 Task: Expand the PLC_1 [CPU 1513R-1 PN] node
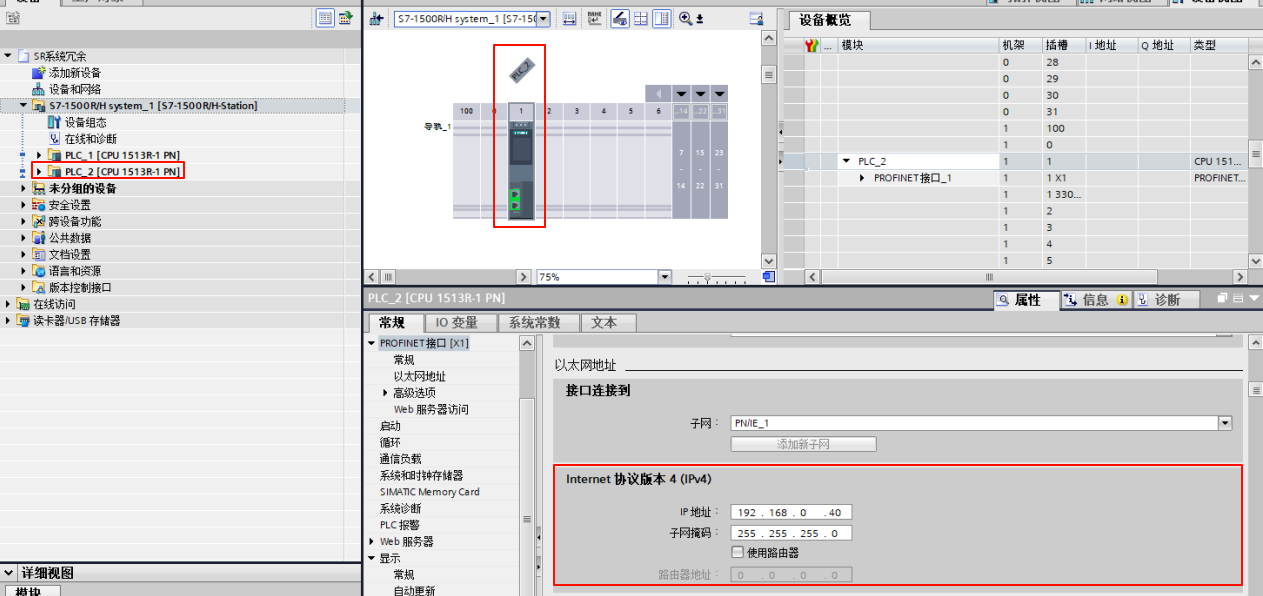click(39, 155)
